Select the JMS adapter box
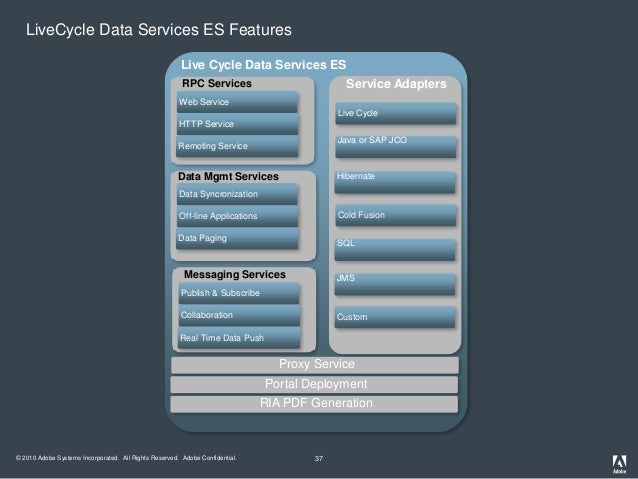 pyautogui.click(x=395, y=284)
